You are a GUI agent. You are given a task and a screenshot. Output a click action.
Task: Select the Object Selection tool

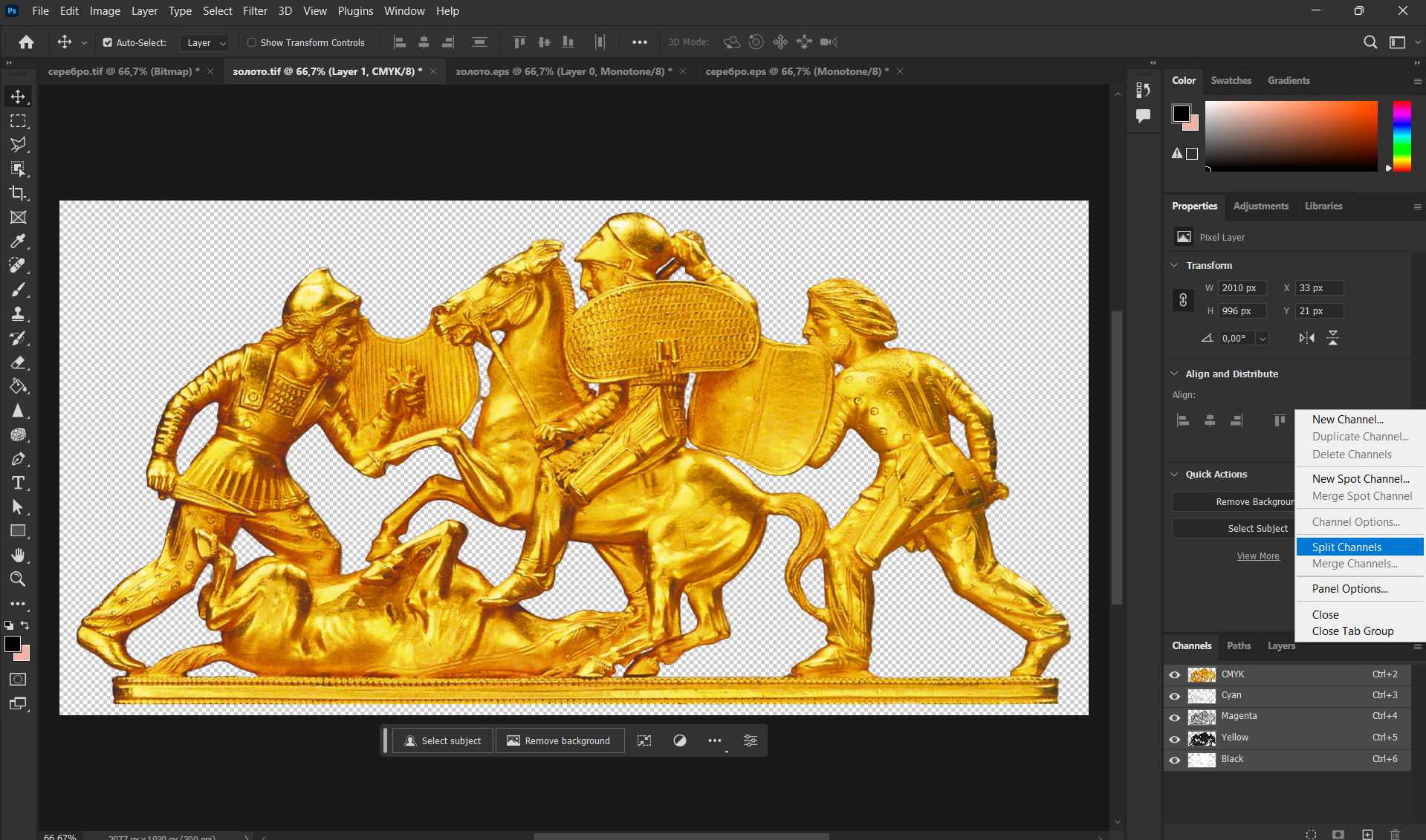pos(18,169)
